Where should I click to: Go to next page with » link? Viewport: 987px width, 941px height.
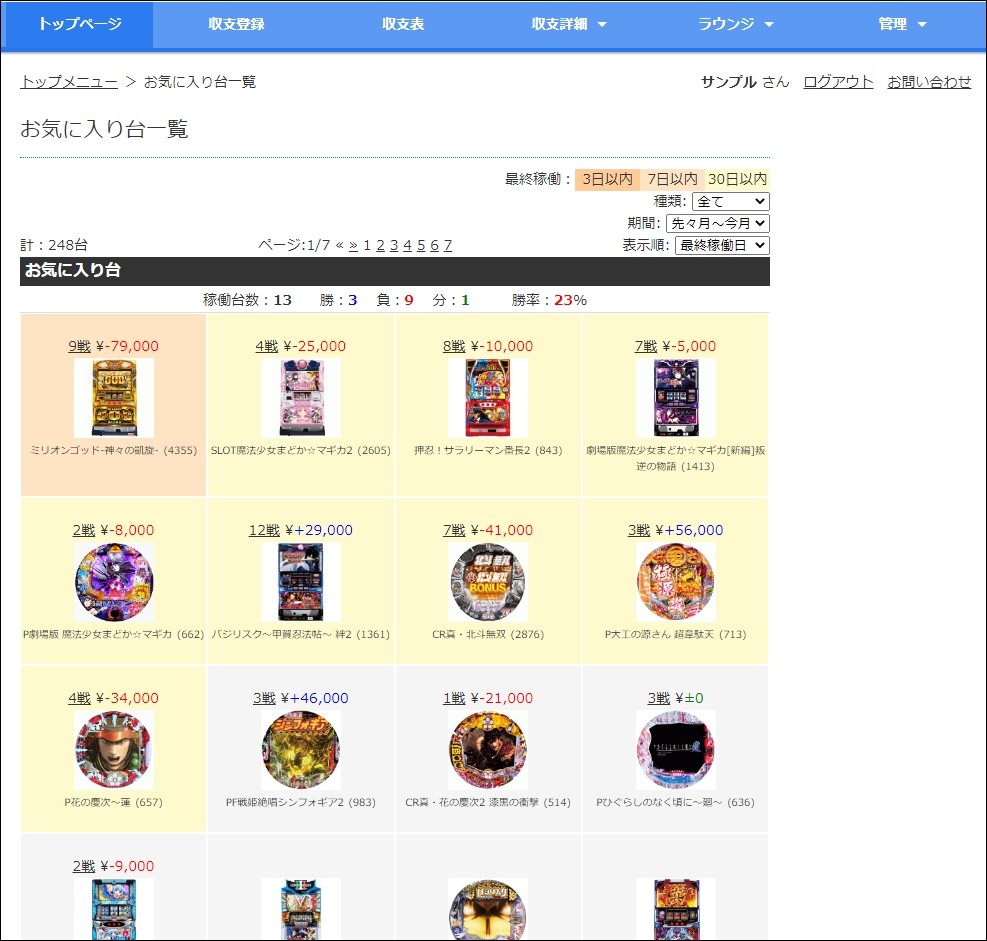(x=353, y=245)
